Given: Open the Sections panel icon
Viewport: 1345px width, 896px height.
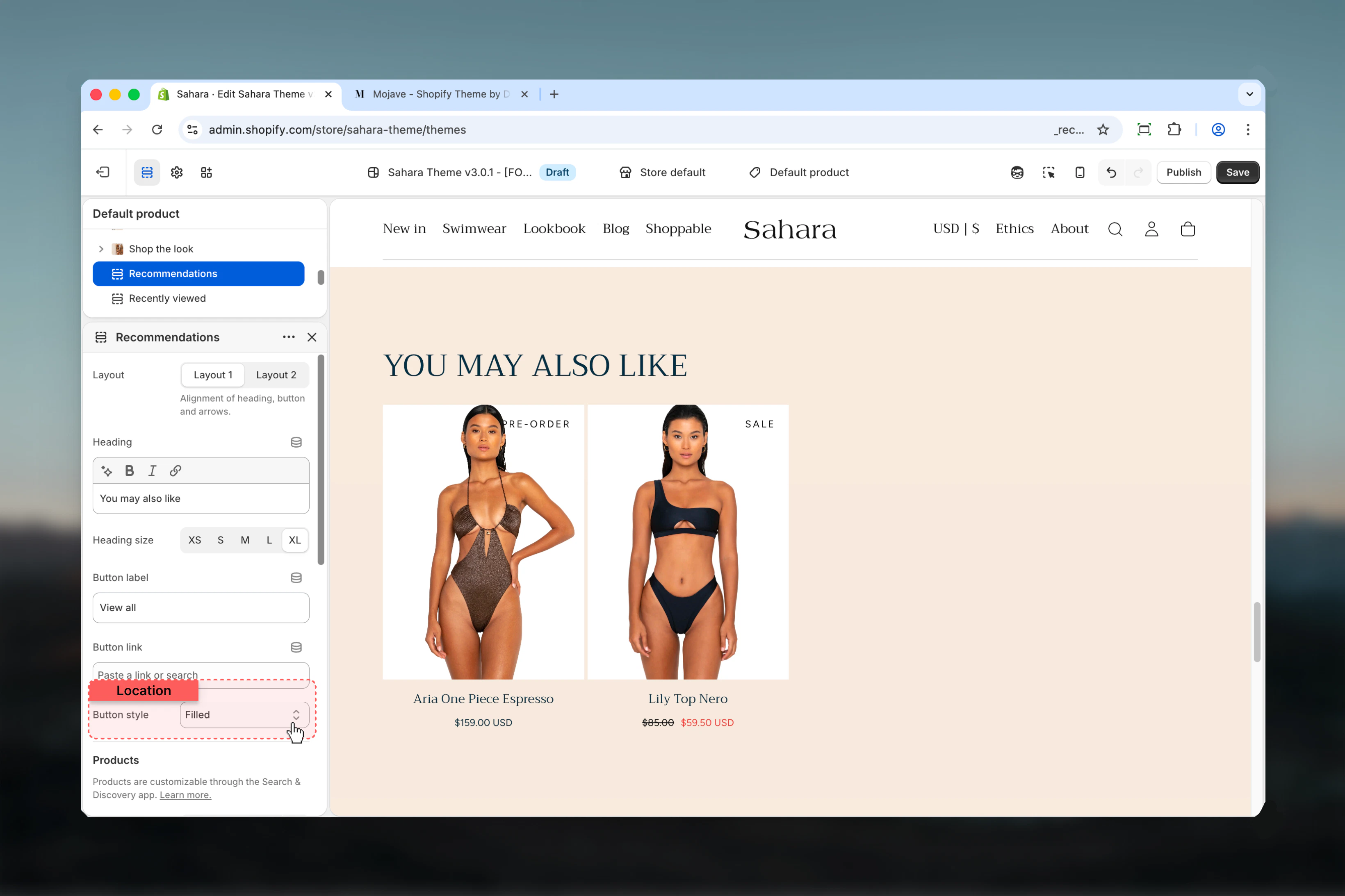Looking at the screenshot, I should [147, 172].
